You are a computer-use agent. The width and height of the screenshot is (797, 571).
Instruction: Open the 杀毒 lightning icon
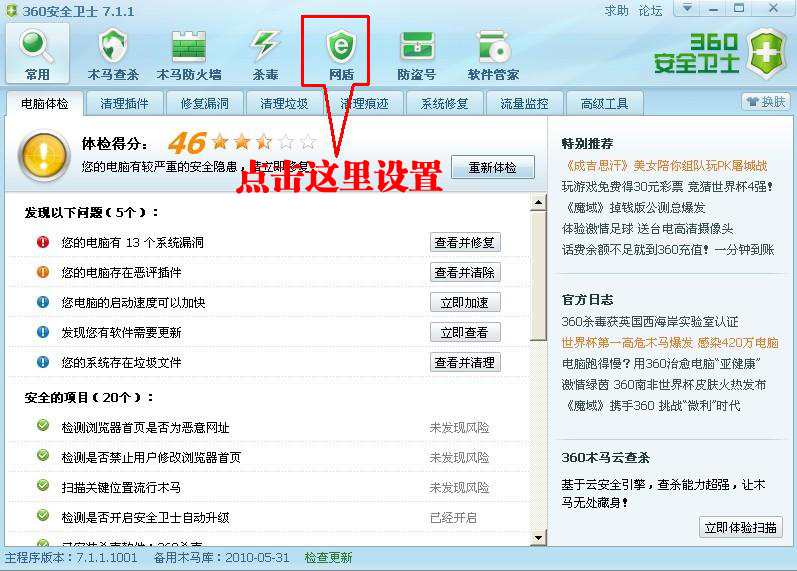tap(265, 54)
